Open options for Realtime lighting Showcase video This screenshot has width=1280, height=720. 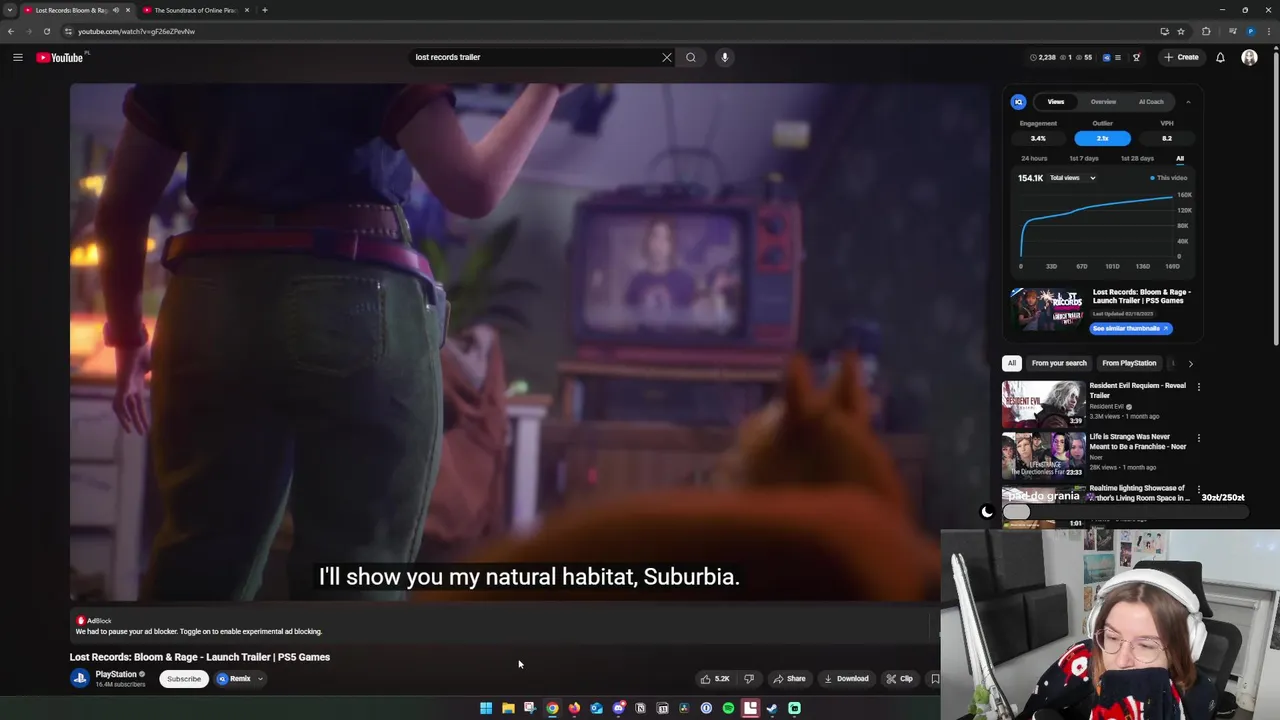pyautogui.click(x=1199, y=490)
